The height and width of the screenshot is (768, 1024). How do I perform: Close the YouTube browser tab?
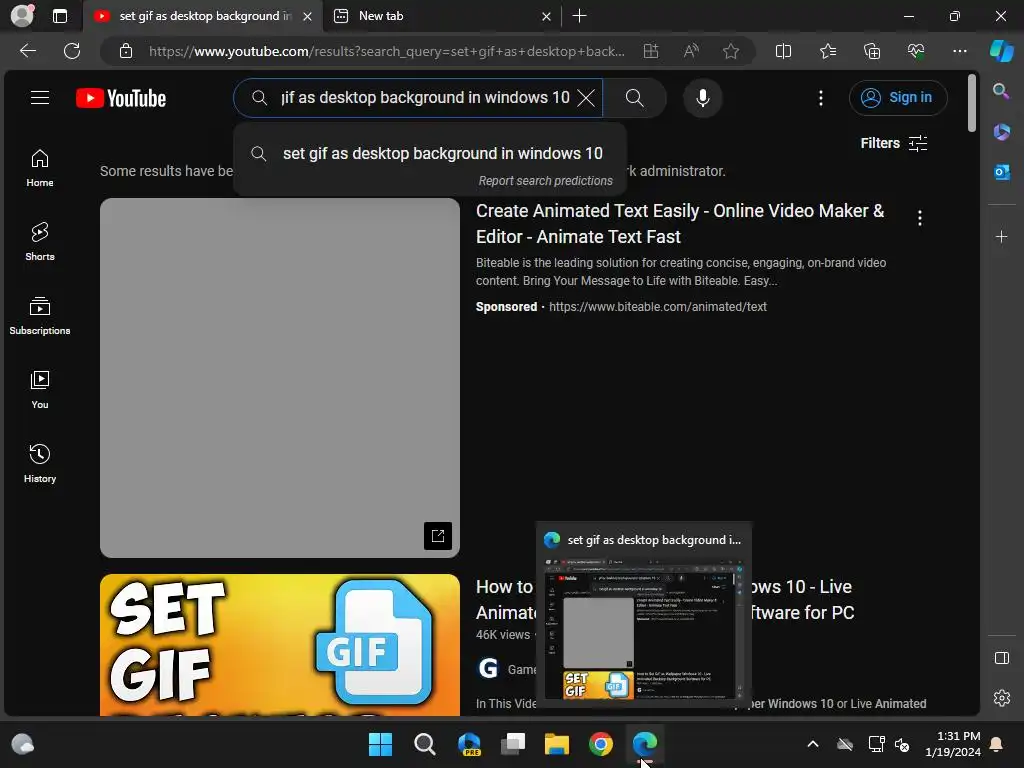pos(308,16)
